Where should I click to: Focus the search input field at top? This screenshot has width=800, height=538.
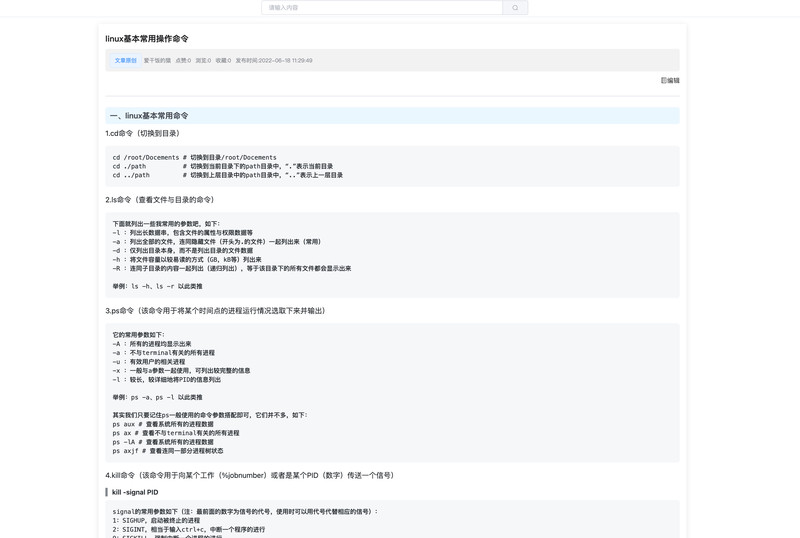[382, 8]
